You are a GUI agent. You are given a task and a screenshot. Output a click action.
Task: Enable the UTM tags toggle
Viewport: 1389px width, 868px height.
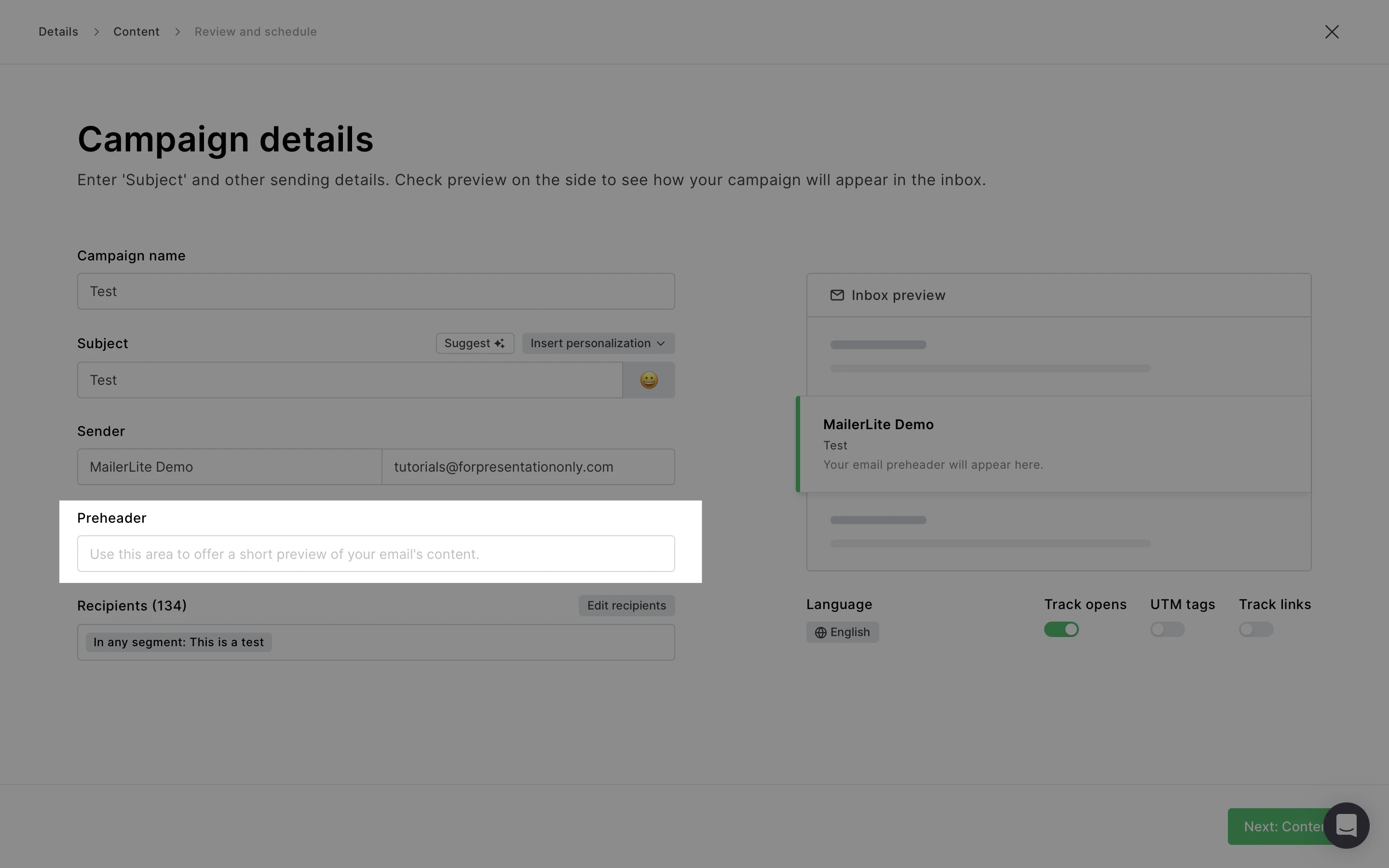1167,629
